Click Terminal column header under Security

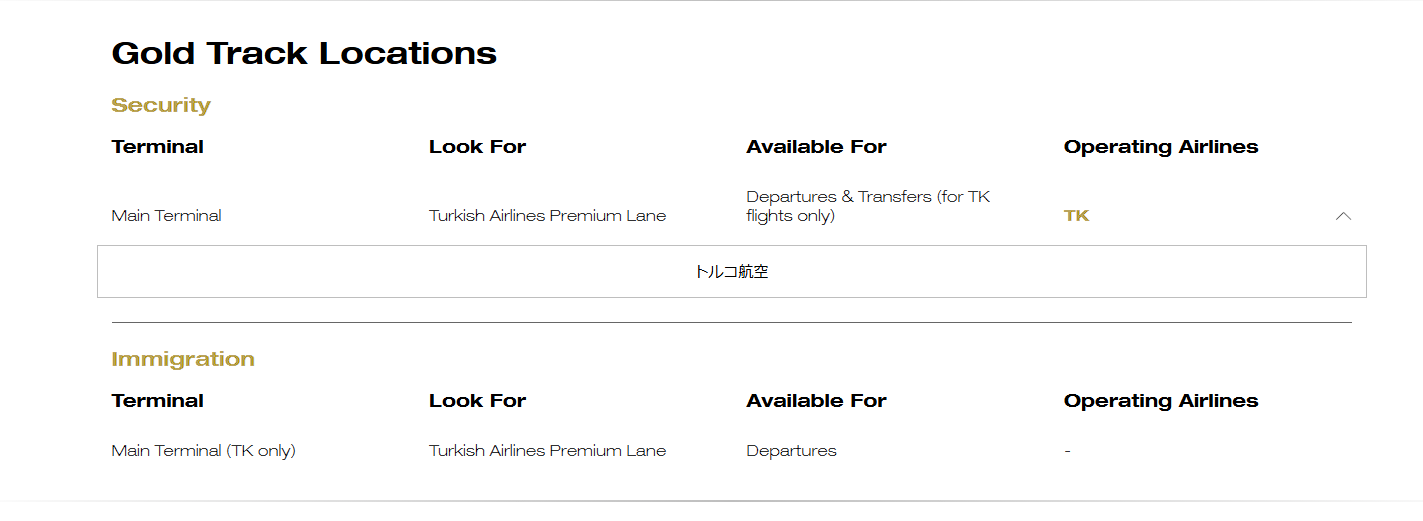157,147
